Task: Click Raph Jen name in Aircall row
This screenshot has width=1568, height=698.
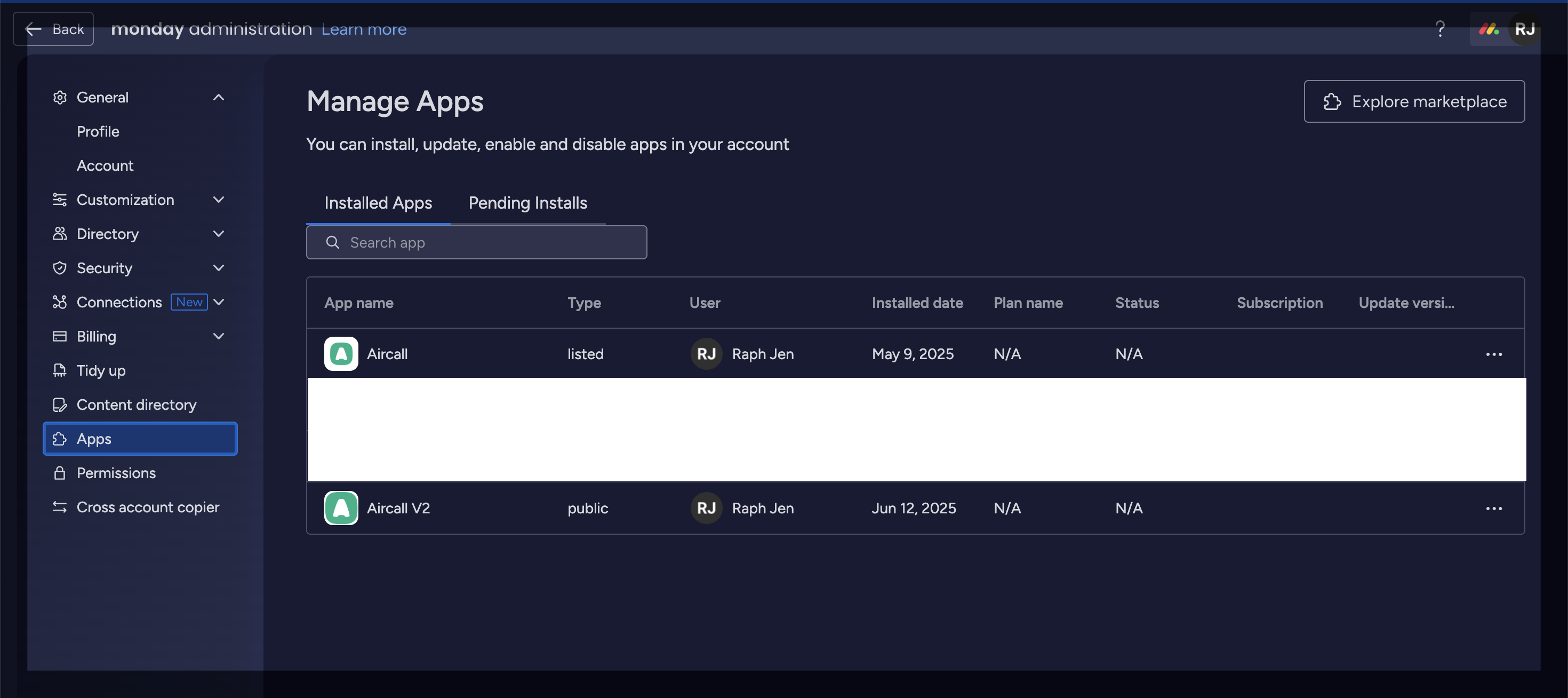Action: (763, 354)
